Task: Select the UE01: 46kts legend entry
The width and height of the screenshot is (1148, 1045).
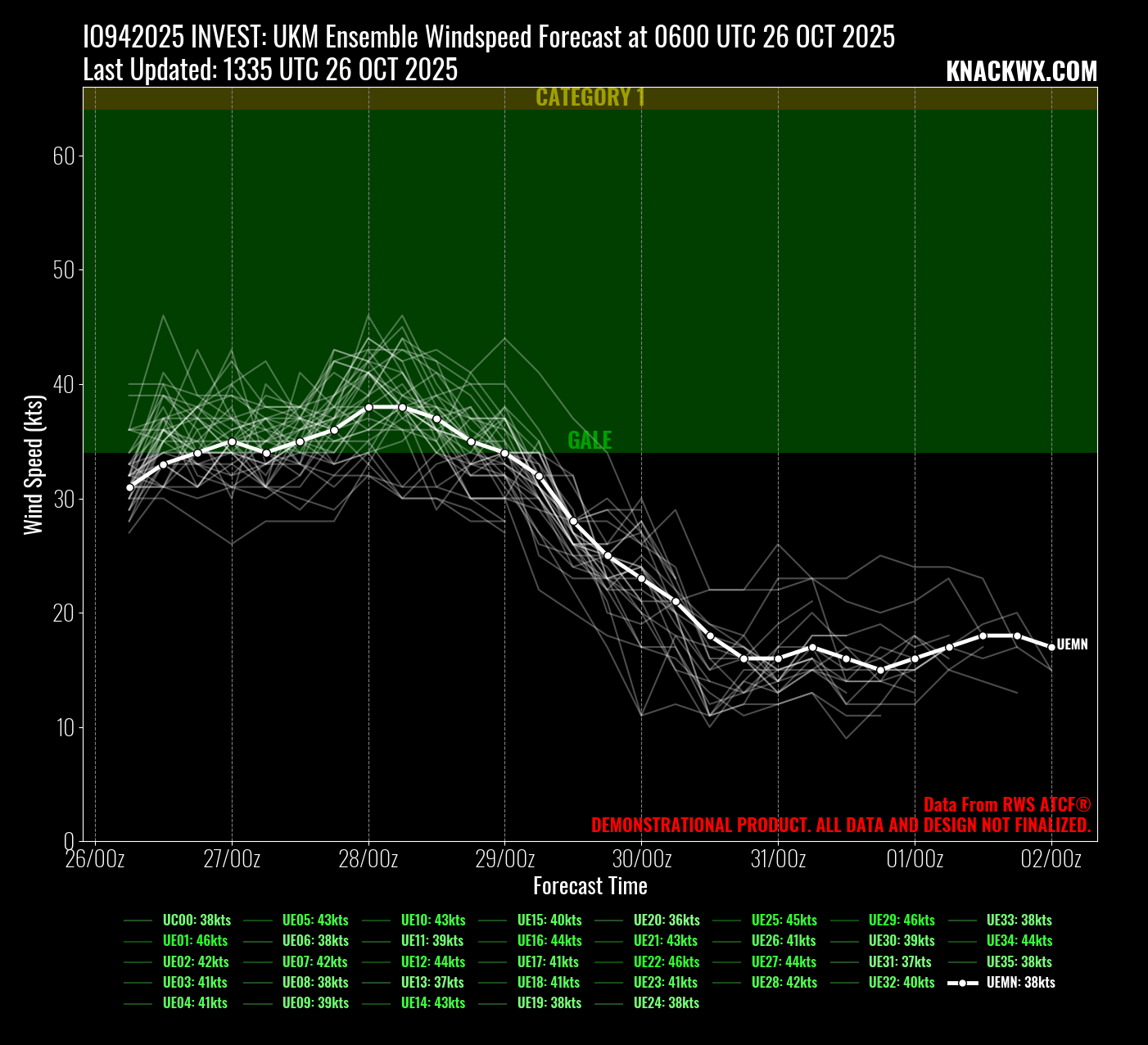Action: pos(195,941)
